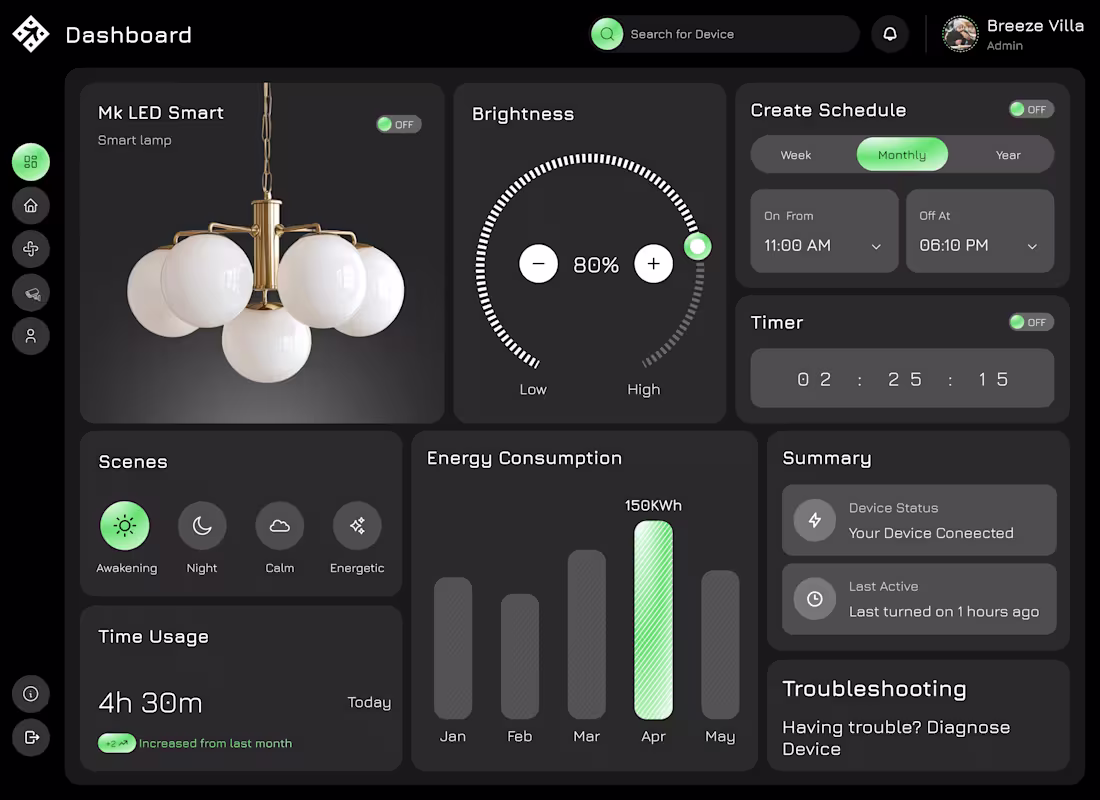This screenshot has height=800, width=1100.
Task: Open the dashboard grid sidebar icon
Action: [x=31, y=162]
